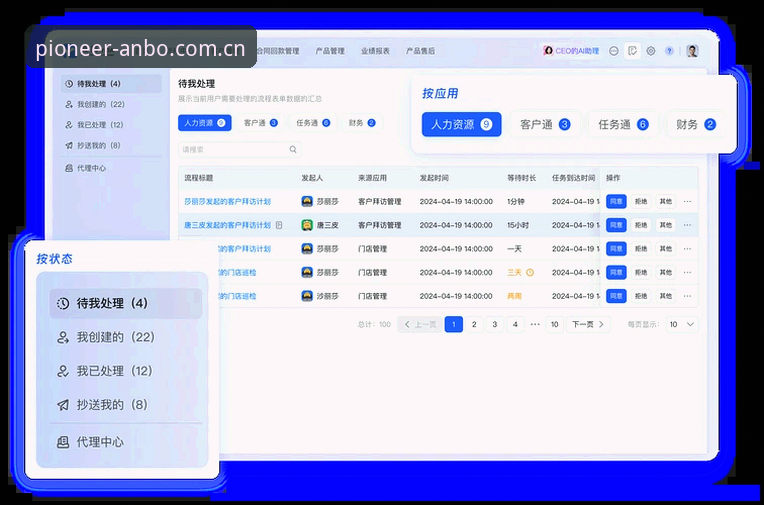
Task: Open the note-edit icon in top bar
Action: pos(632,51)
